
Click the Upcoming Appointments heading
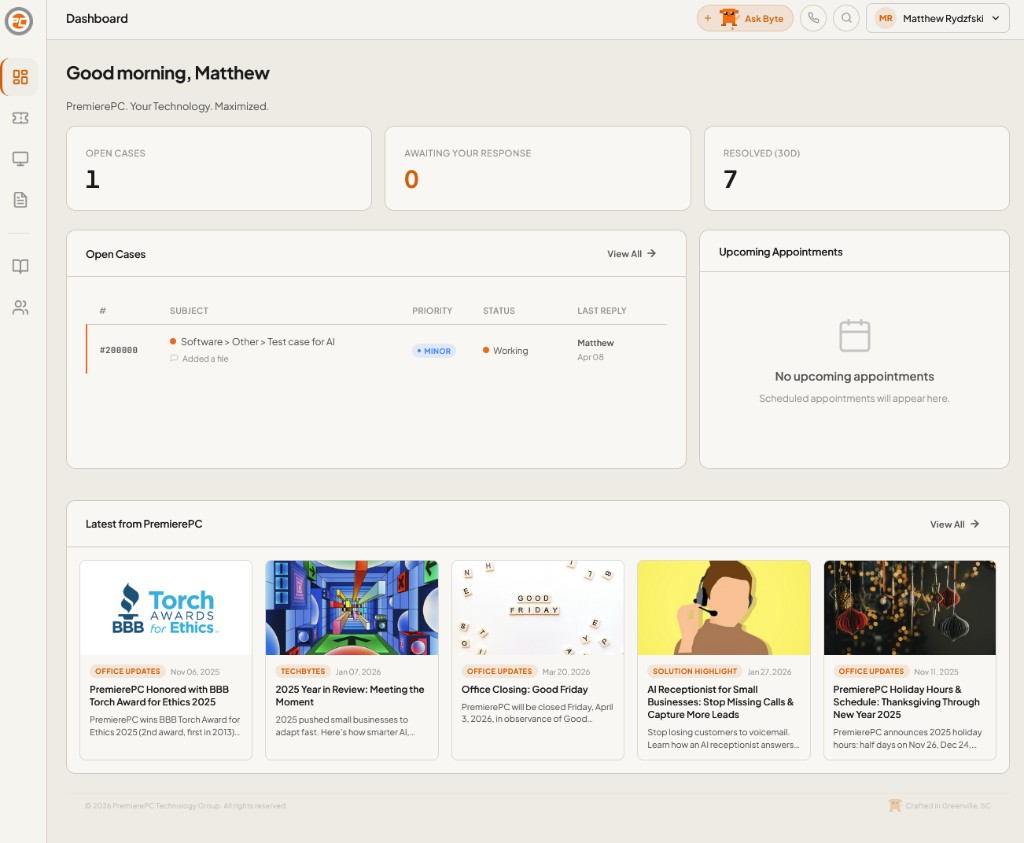780,252
